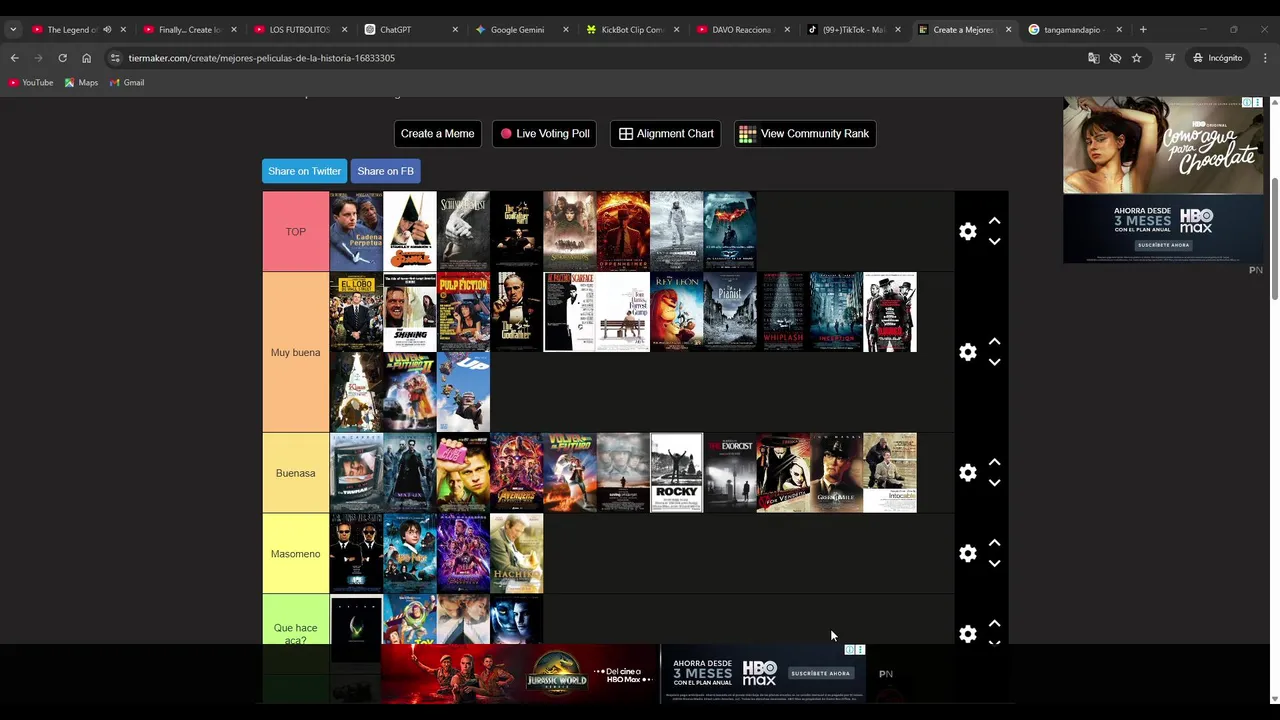Click the yellow Masomeno tier label
The height and width of the screenshot is (720, 1280).
pyautogui.click(x=296, y=553)
